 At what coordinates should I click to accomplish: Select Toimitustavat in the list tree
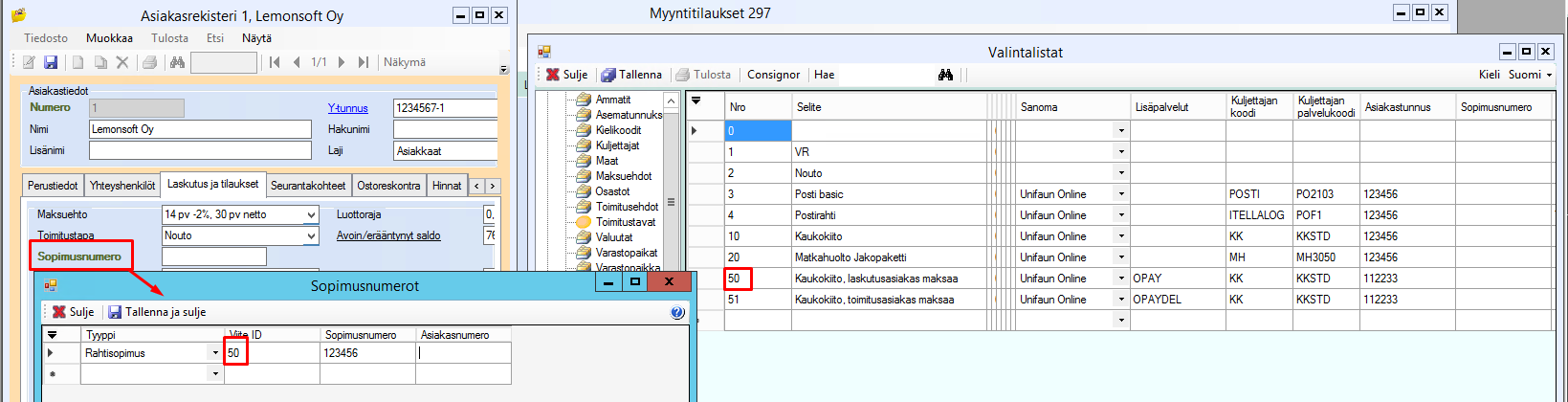click(625, 222)
